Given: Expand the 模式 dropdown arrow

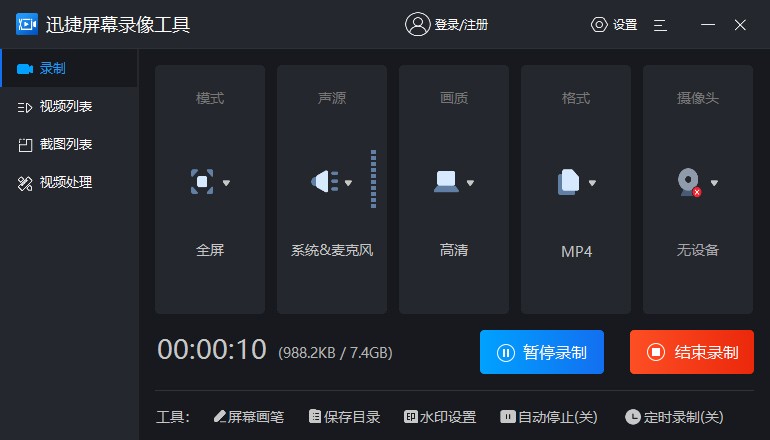Looking at the screenshot, I should [226, 183].
